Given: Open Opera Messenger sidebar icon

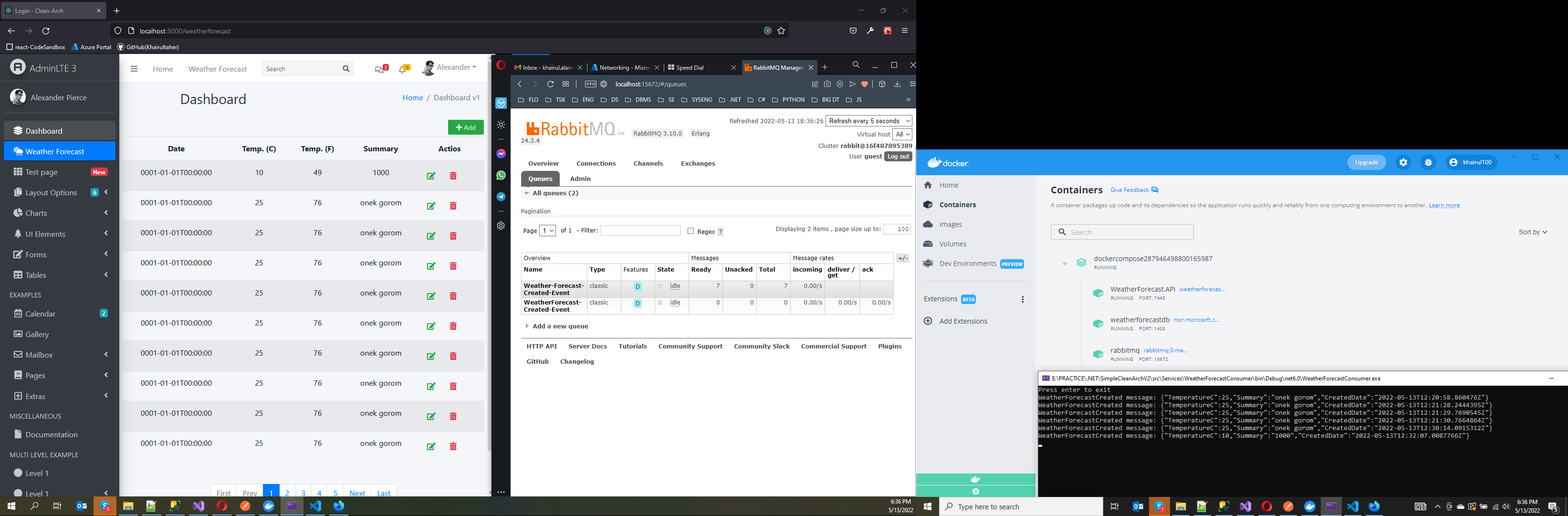Looking at the screenshot, I should coord(501,154).
